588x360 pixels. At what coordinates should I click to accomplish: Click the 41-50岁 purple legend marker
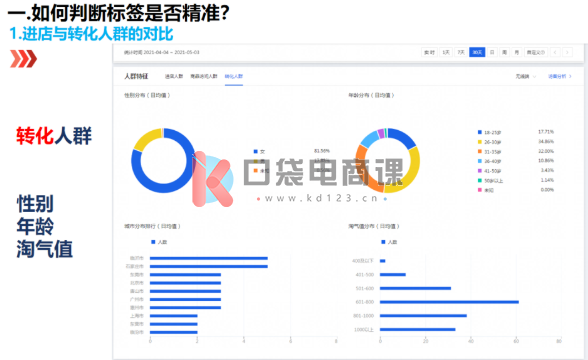[x=480, y=171]
